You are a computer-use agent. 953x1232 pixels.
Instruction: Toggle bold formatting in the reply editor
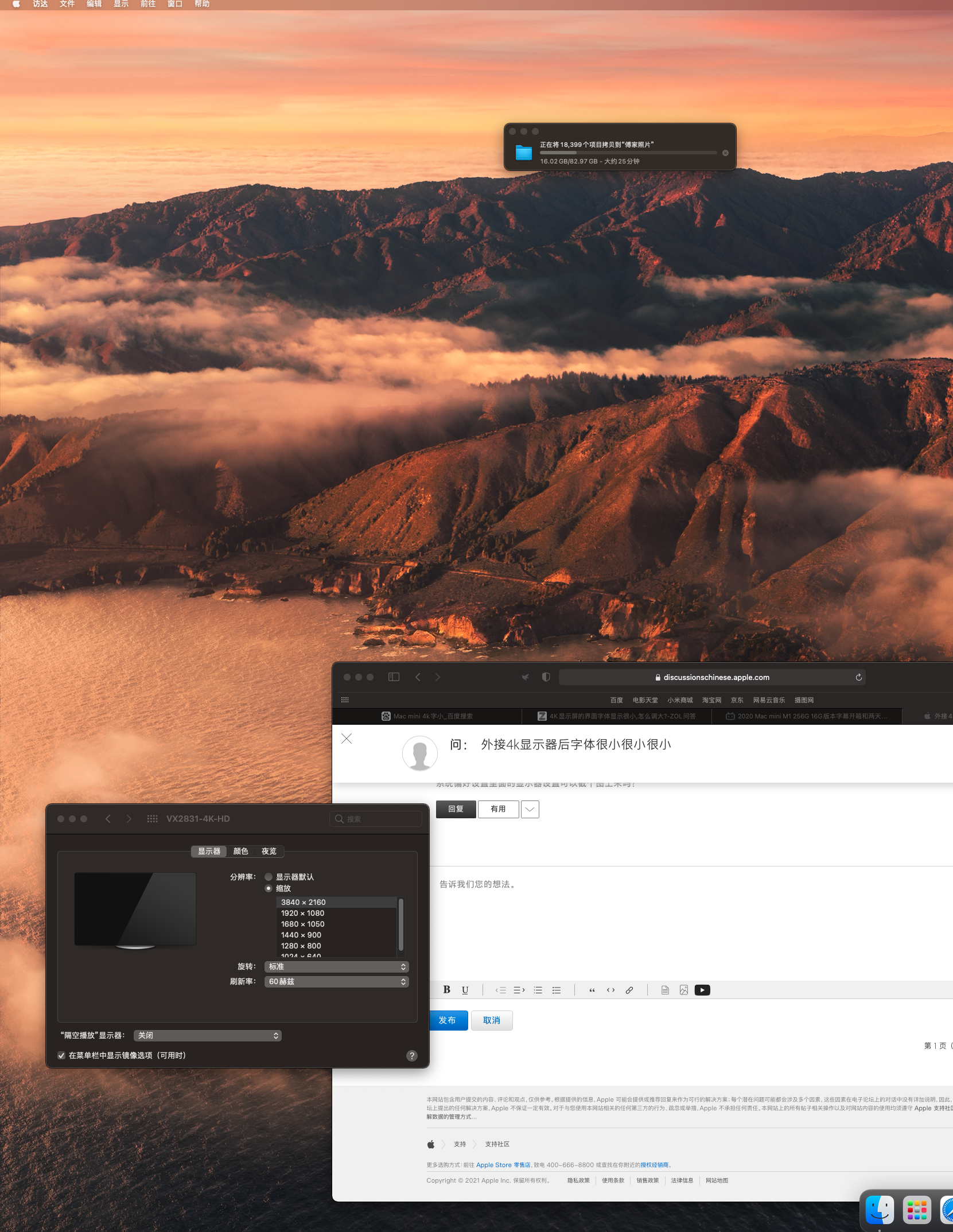pos(446,990)
